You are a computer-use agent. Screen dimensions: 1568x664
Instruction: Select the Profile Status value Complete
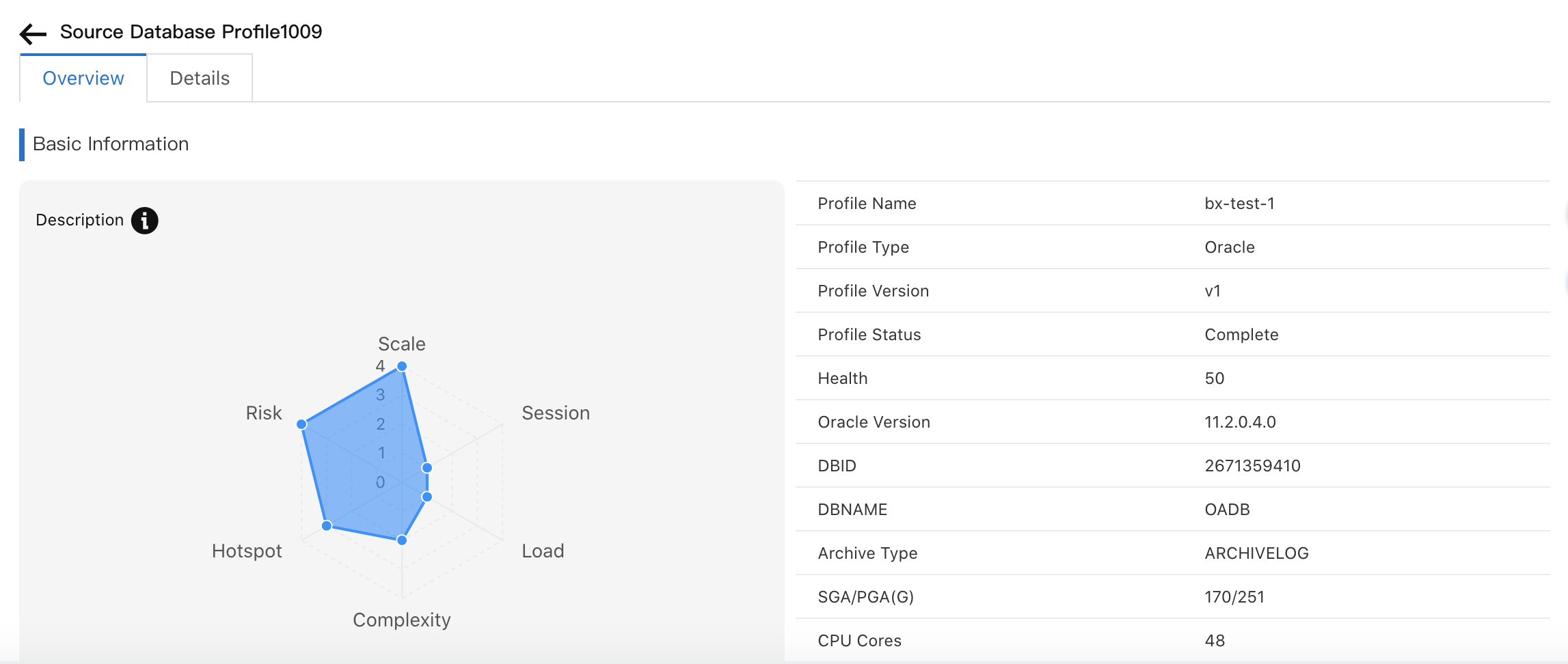click(x=1241, y=335)
